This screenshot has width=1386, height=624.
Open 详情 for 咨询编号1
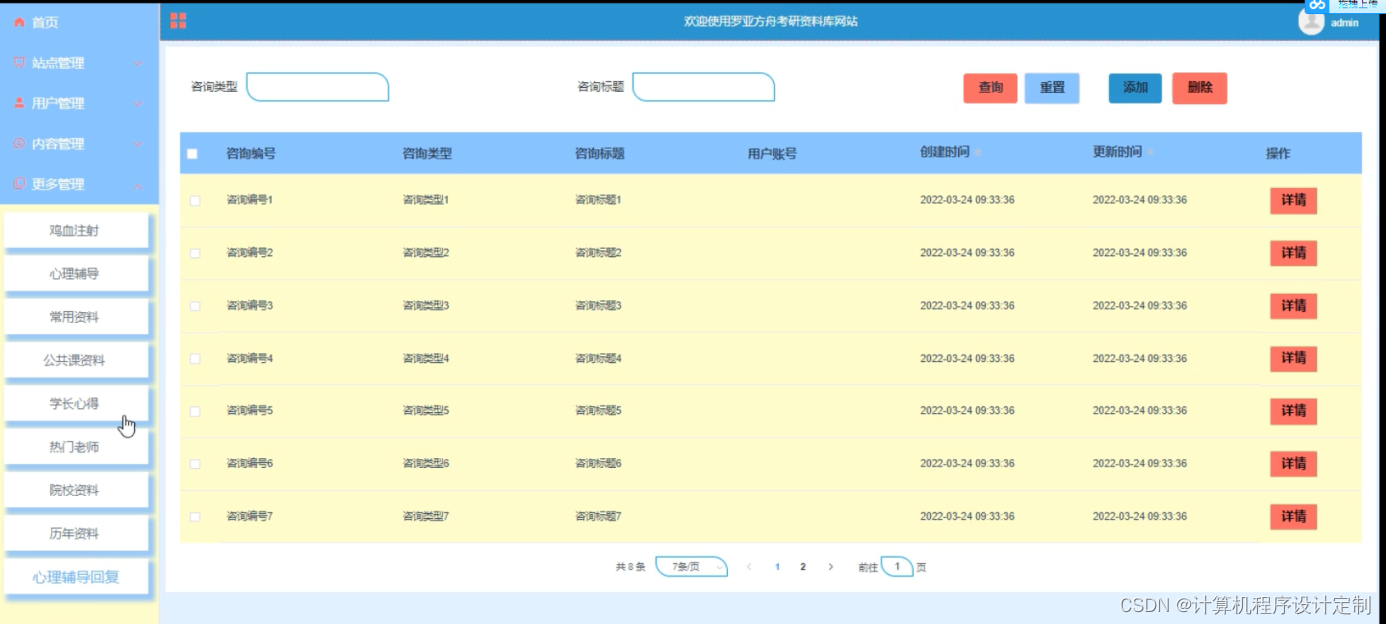coord(1293,200)
